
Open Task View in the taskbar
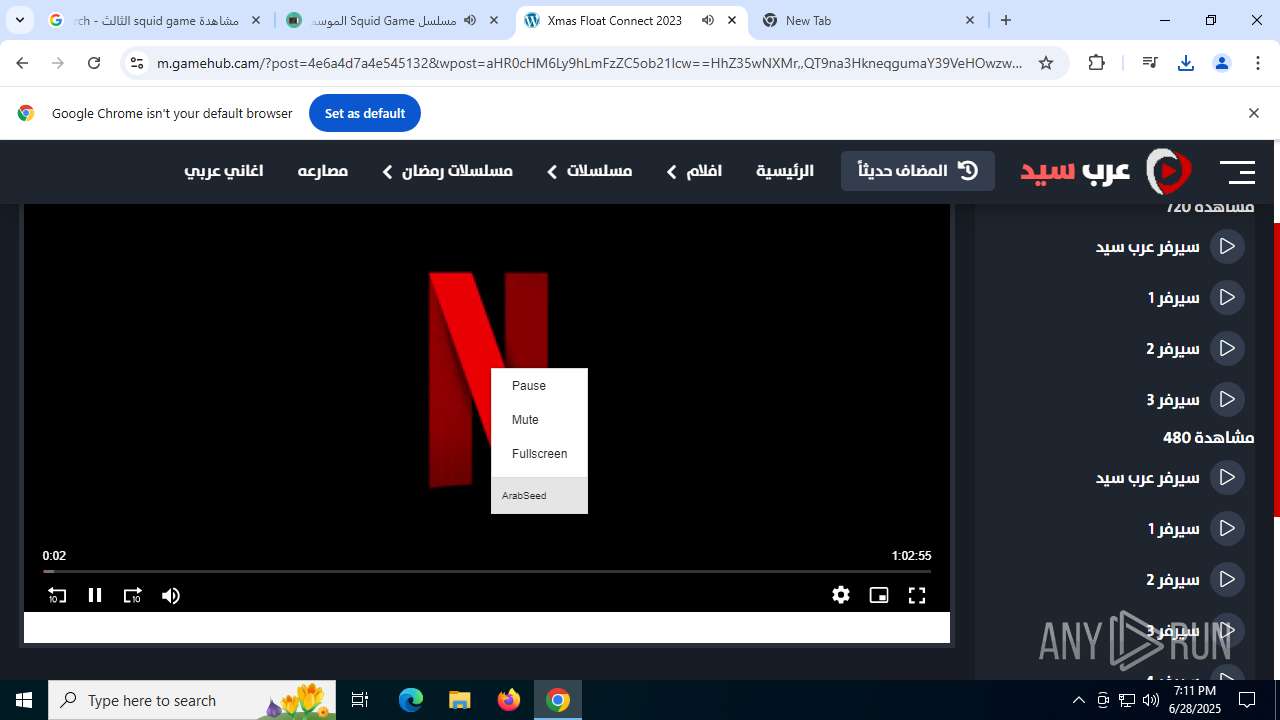(360, 700)
